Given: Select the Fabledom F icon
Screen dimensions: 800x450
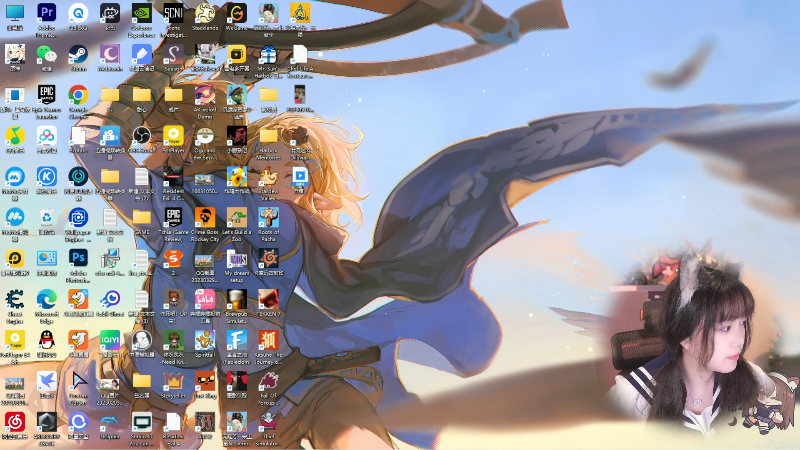Looking at the screenshot, I should click(x=236, y=340).
